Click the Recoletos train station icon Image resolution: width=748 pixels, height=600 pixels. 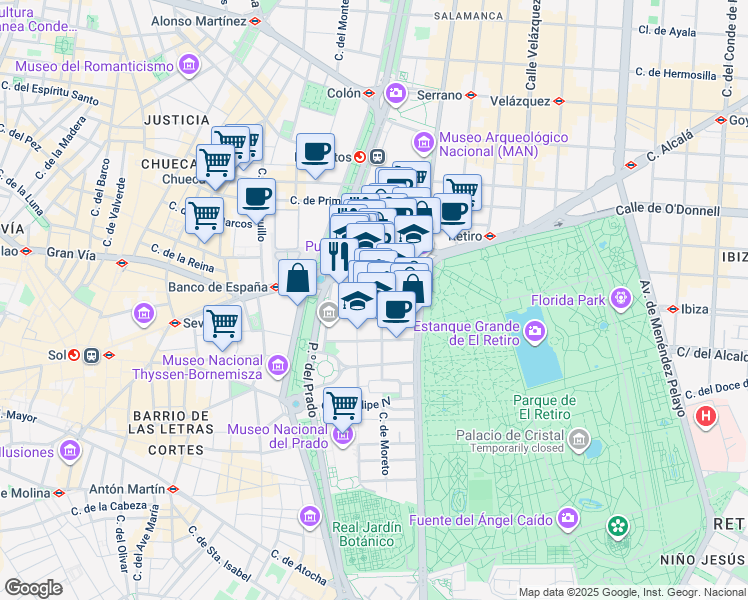pyautogui.click(x=378, y=156)
